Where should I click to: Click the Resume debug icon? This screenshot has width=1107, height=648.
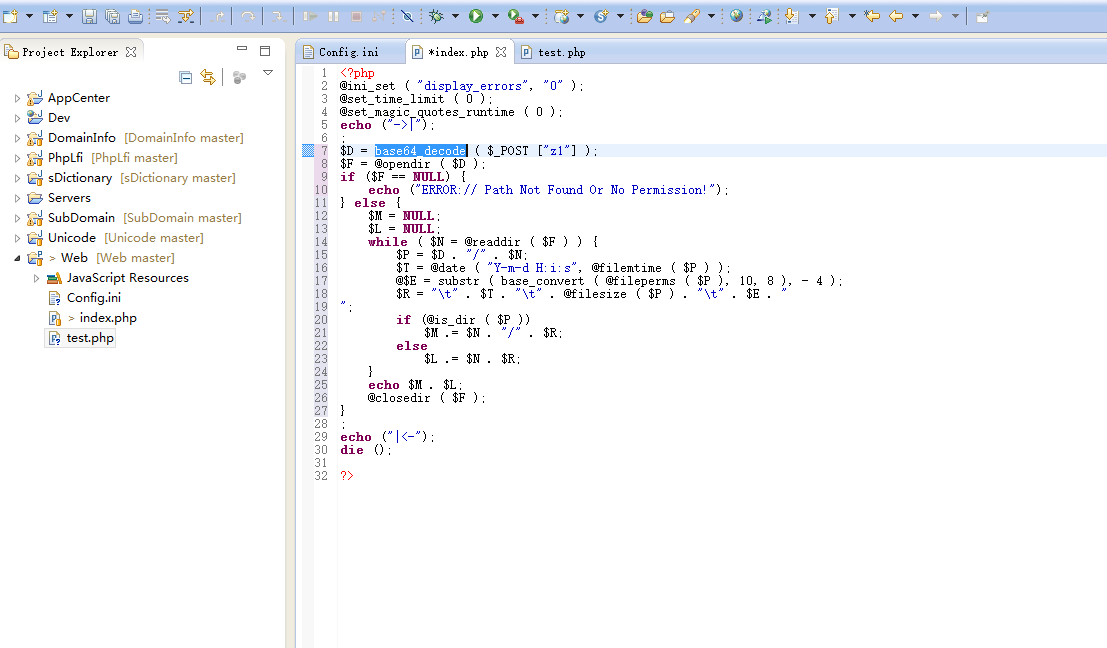pyautogui.click(x=309, y=16)
